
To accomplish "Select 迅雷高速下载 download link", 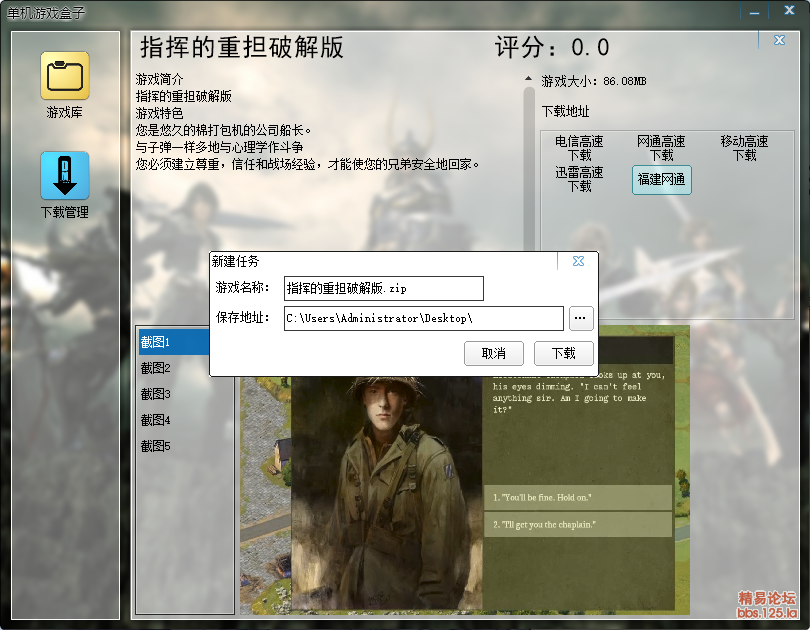I will point(579,179).
